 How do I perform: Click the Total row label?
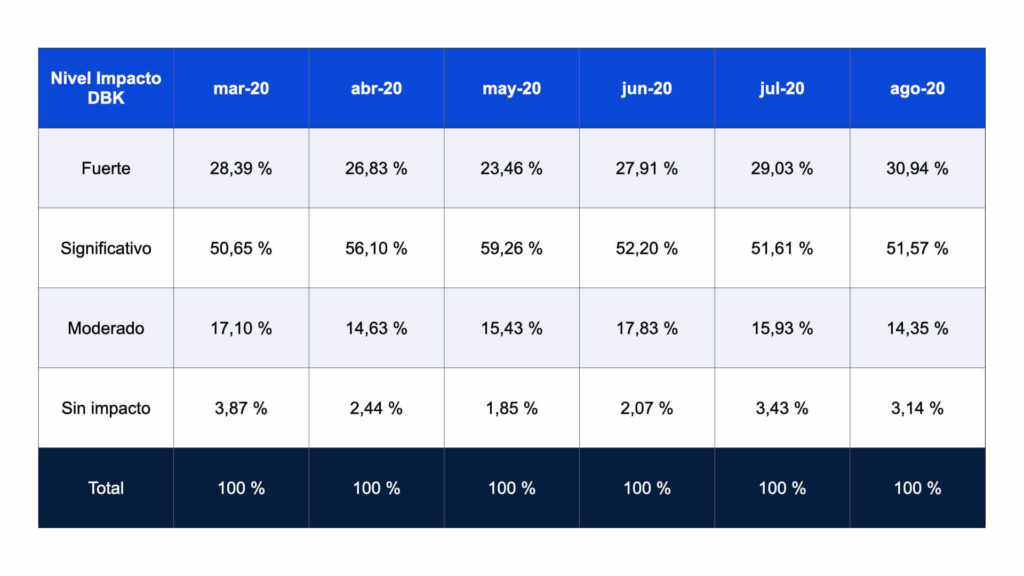[x=106, y=488]
